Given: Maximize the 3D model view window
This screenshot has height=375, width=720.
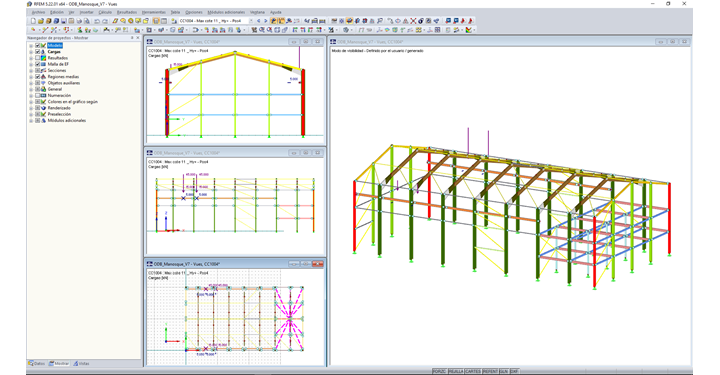Looking at the screenshot, I should 673,42.
